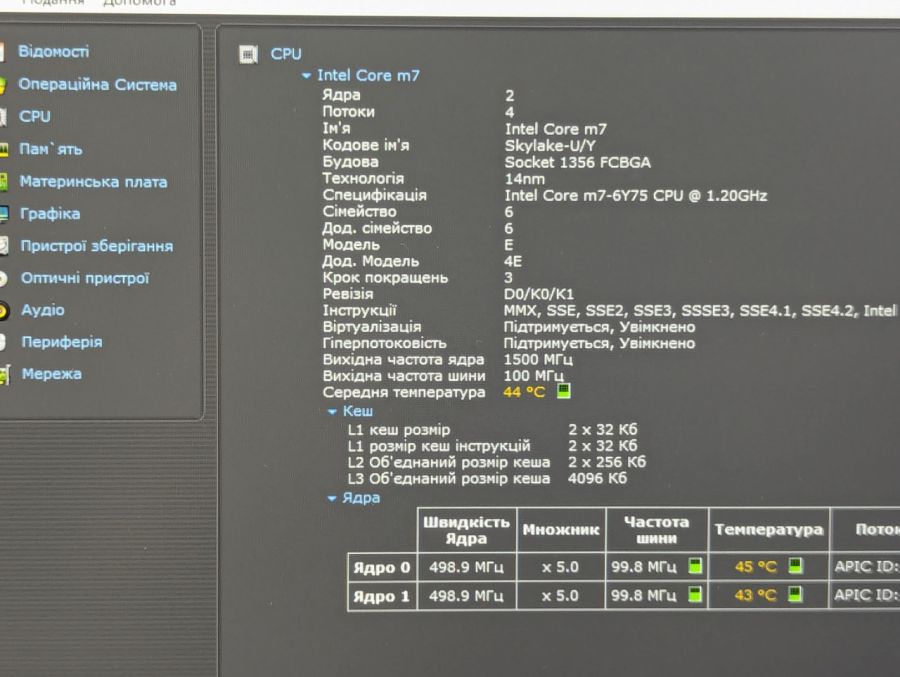Image resolution: width=900 pixels, height=677 pixels.
Task: Select the 4096 Кб L3 cache value
Action: [x=597, y=478]
